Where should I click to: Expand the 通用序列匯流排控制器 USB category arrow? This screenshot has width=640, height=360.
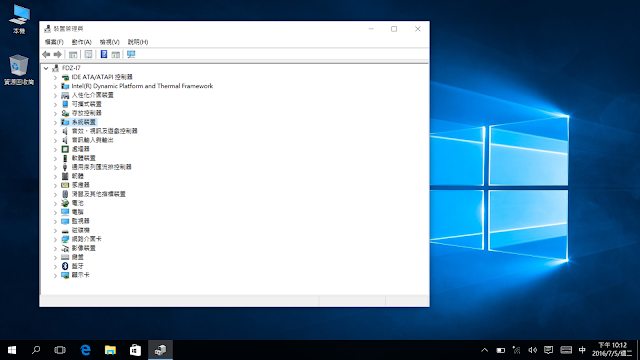point(55,167)
